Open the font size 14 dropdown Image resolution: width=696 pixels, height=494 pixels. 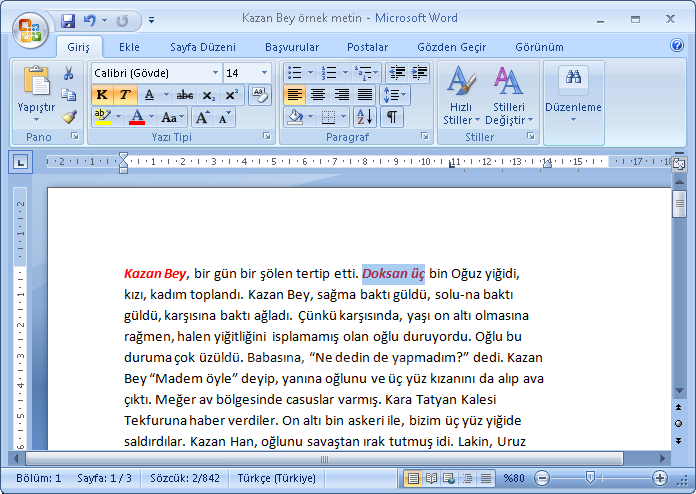point(264,73)
